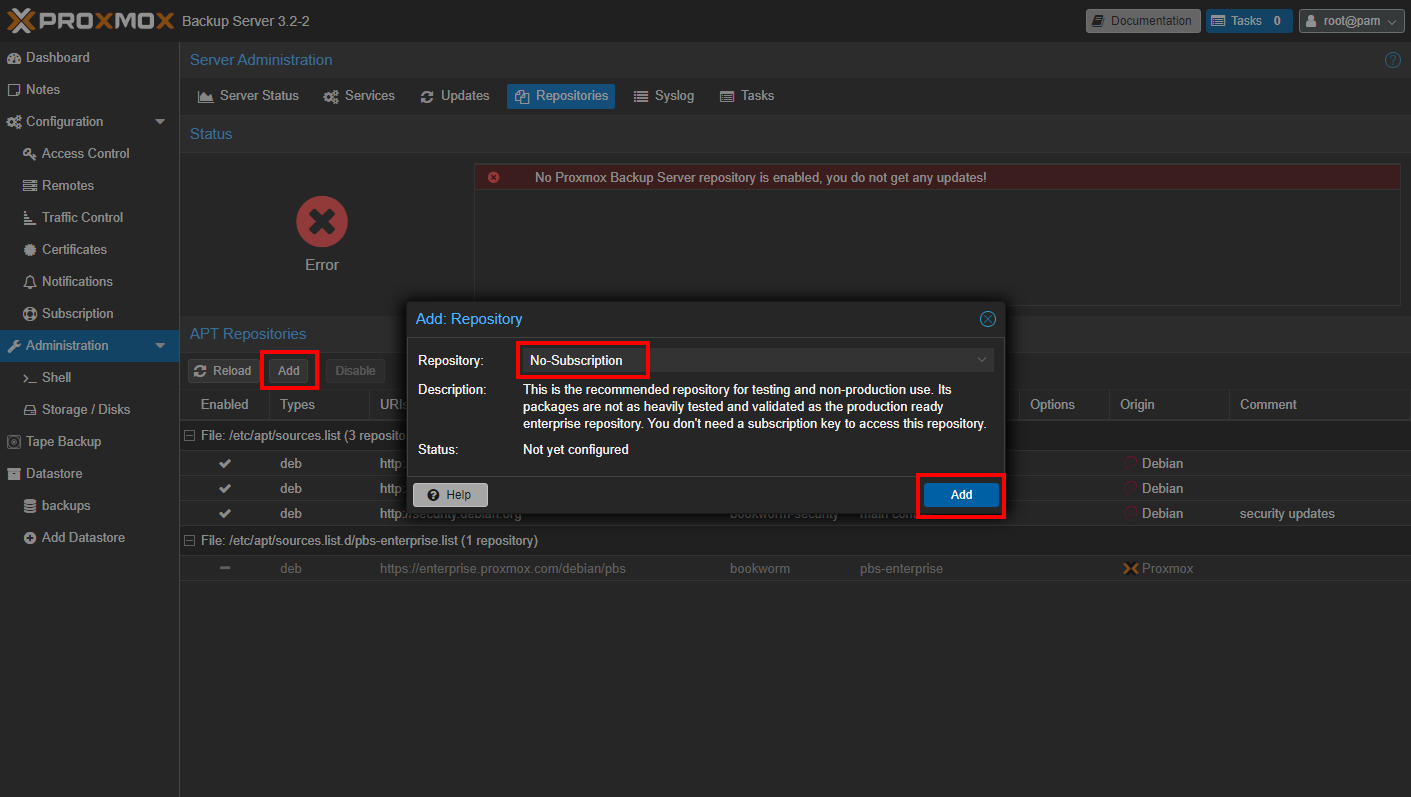Click the Repositories tab files icon
Image resolution: width=1411 pixels, height=797 pixels.
point(522,97)
